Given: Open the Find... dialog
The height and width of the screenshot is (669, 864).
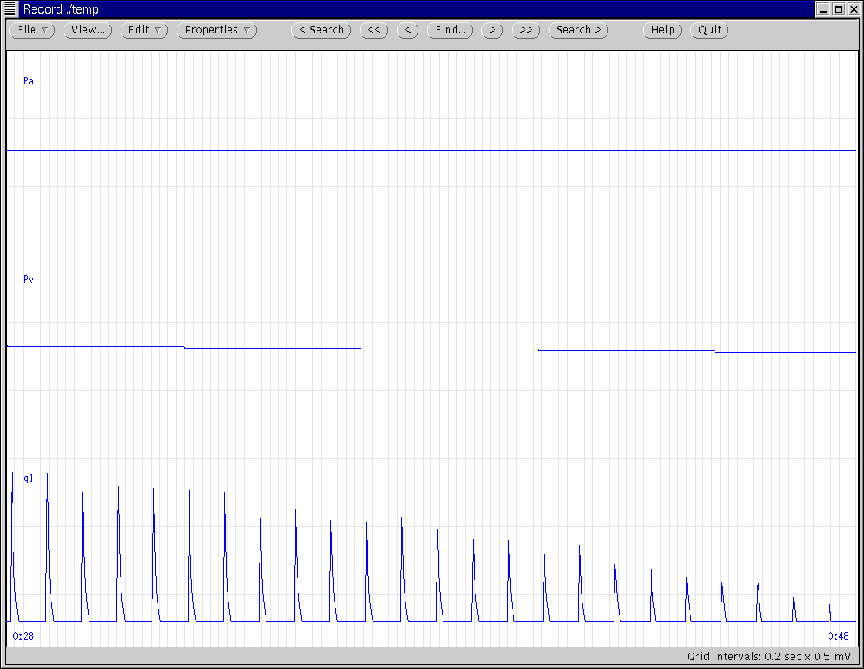Looking at the screenshot, I should [x=450, y=30].
